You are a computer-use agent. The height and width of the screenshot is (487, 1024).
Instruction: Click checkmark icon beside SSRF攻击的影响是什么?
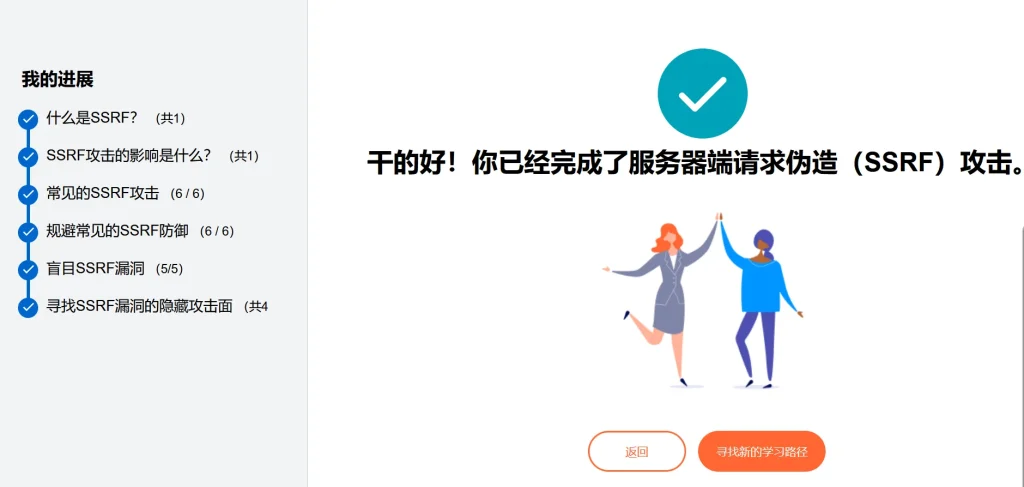tap(28, 157)
